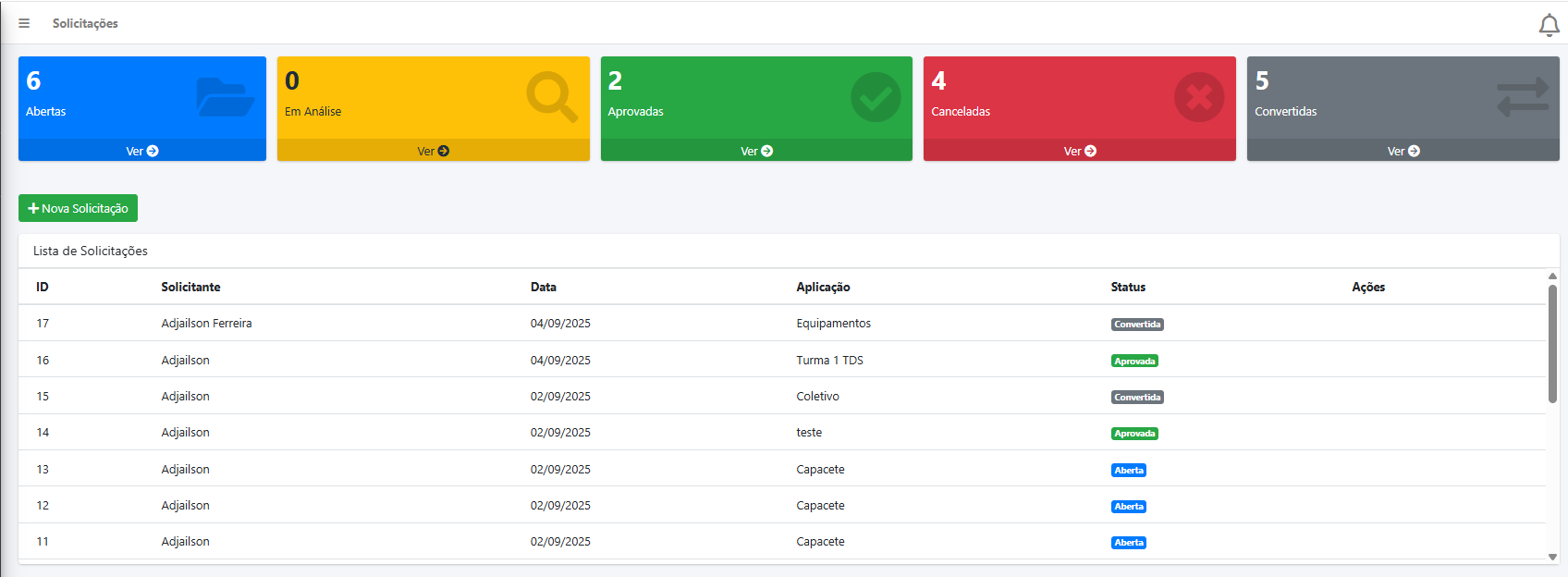Click the table scrollbar up arrow
The height and width of the screenshot is (577, 1568).
tap(1552, 276)
